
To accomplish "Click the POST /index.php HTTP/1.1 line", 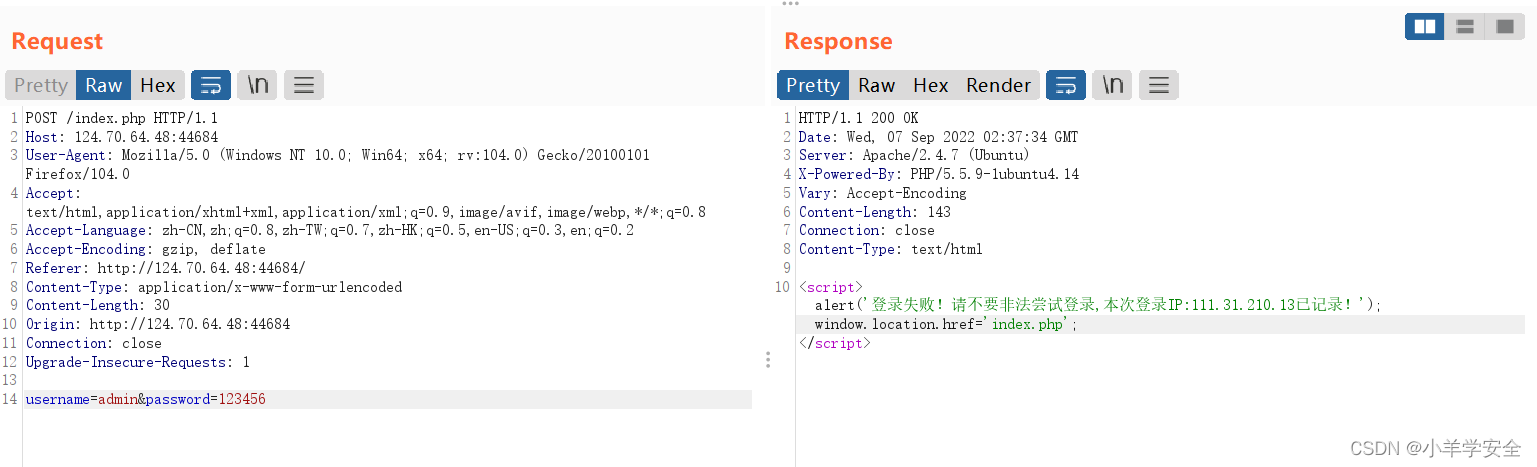I will [122, 118].
